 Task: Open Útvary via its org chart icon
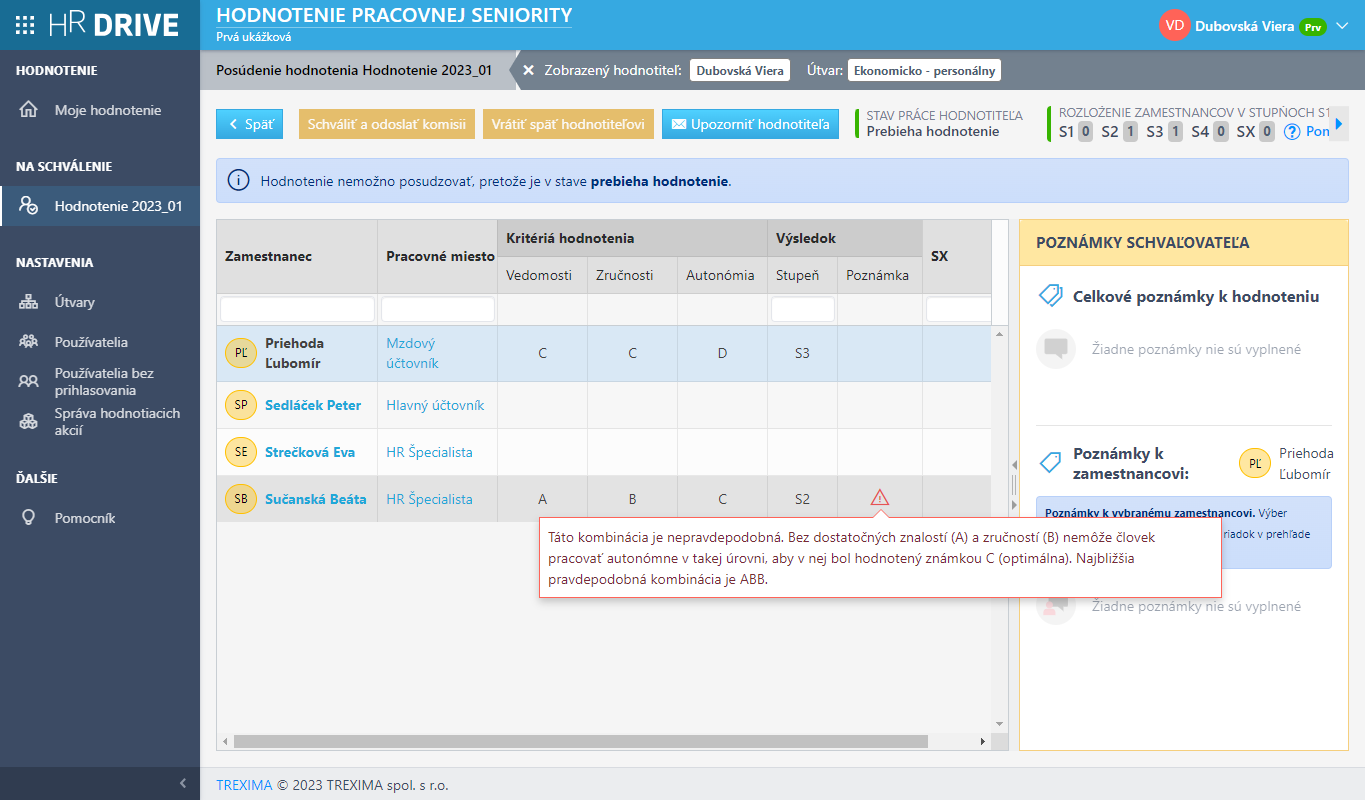tap(29, 302)
